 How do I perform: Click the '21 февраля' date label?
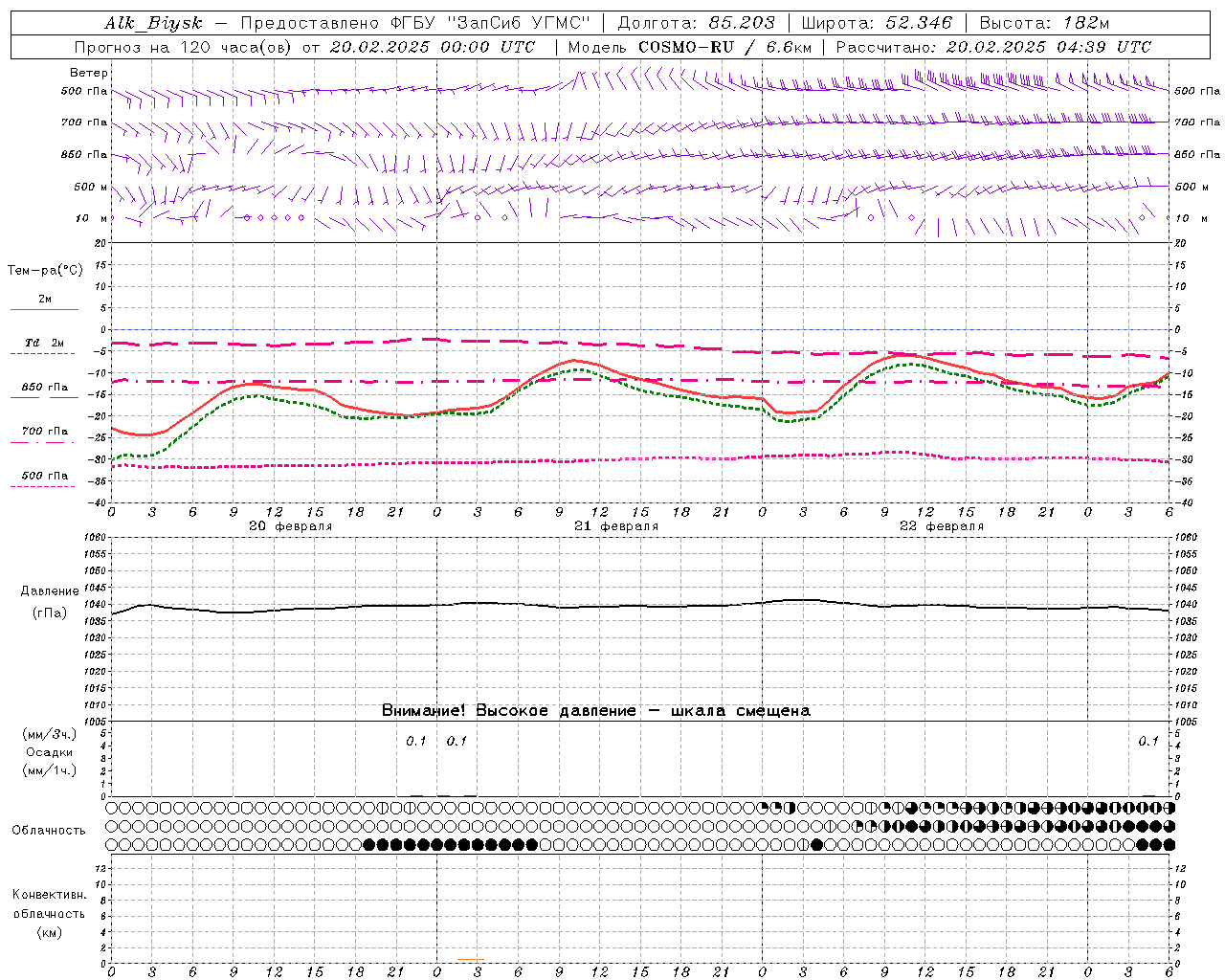click(x=616, y=526)
